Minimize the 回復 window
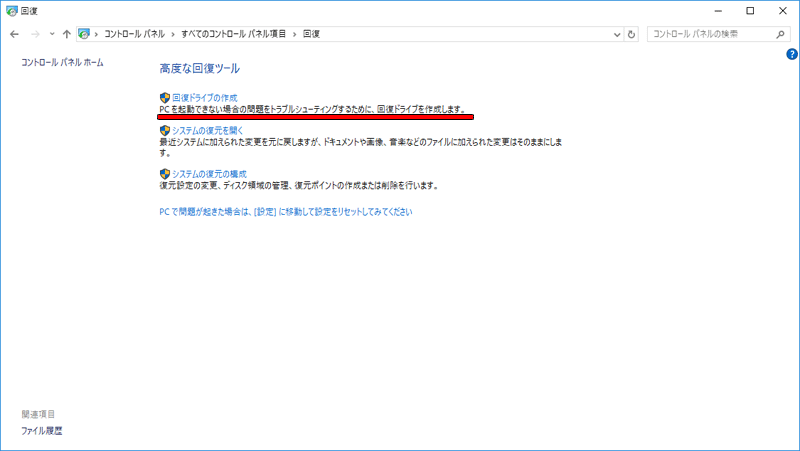Image resolution: width=800 pixels, height=451 pixels. [x=718, y=11]
